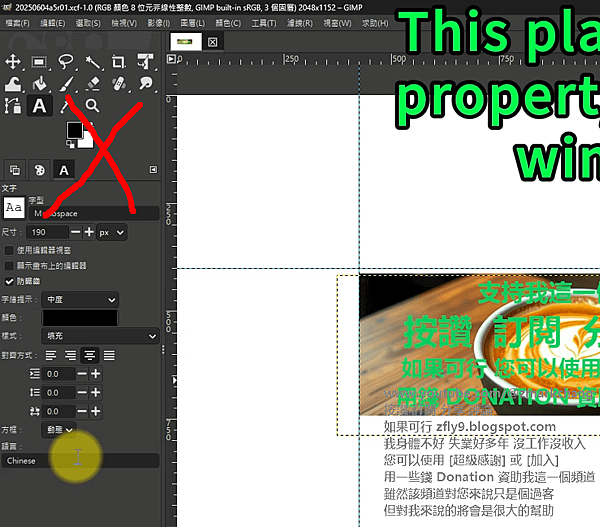600x527 pixels.
Task: Select the Rectangle Select tool
Action: pyautogui.click(x=39, y=62)
